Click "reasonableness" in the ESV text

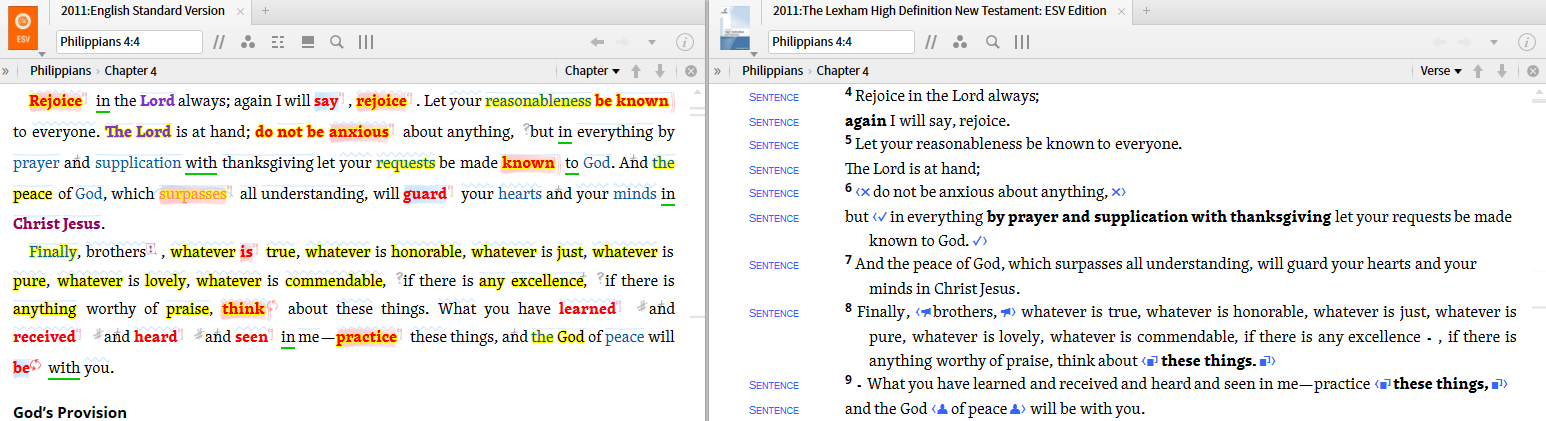click(538, 101)
